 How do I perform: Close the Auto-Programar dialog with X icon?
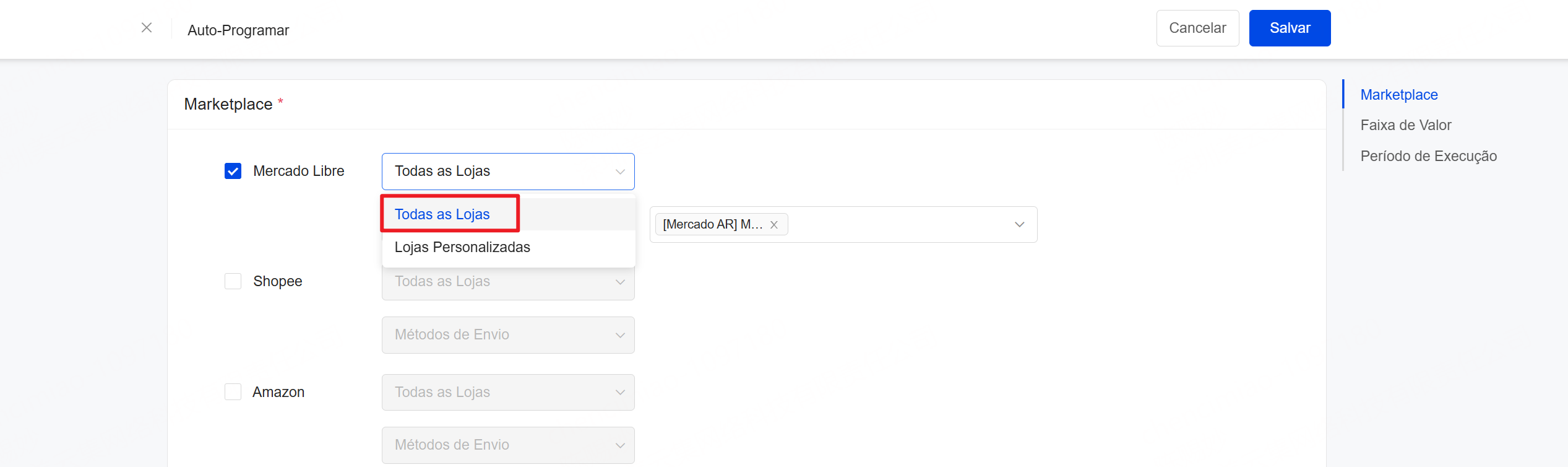coord(147,28)
